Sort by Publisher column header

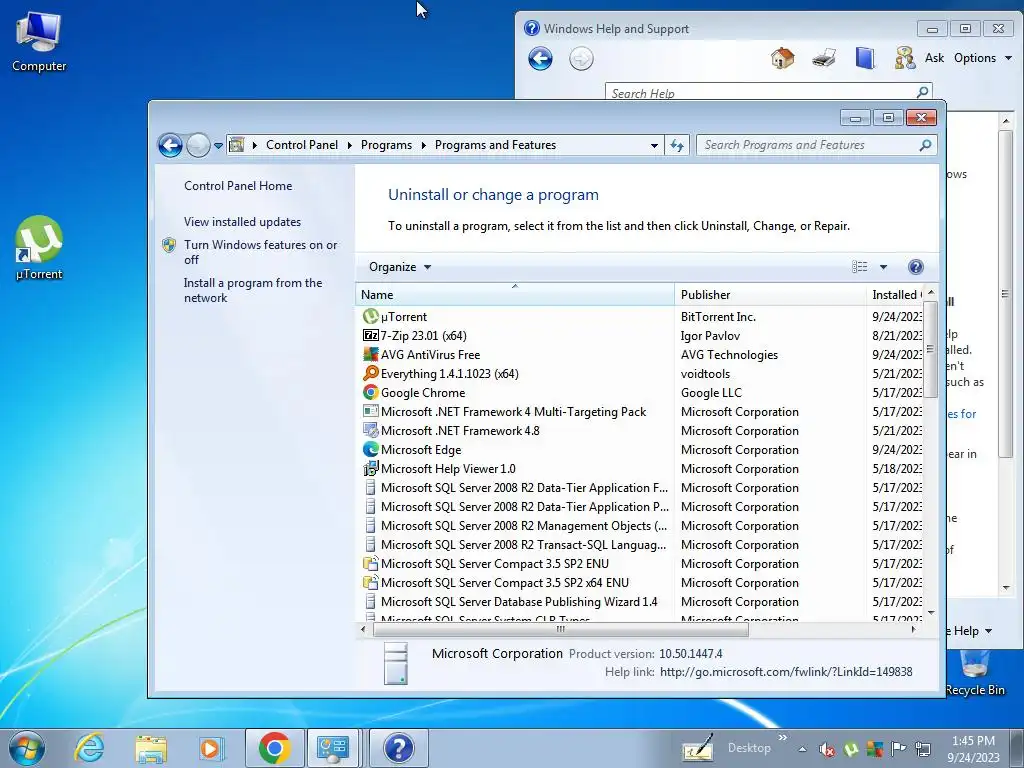(x=770, y=295)
